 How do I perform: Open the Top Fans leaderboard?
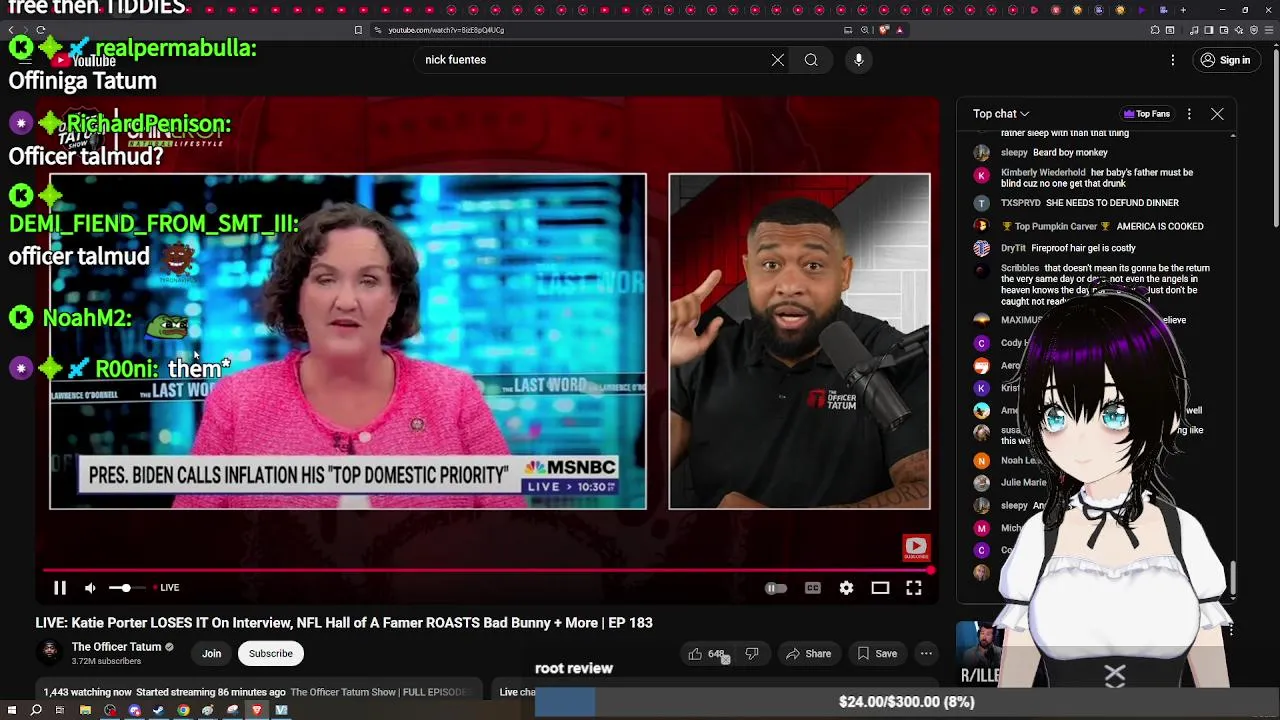tap(1146, 114)
